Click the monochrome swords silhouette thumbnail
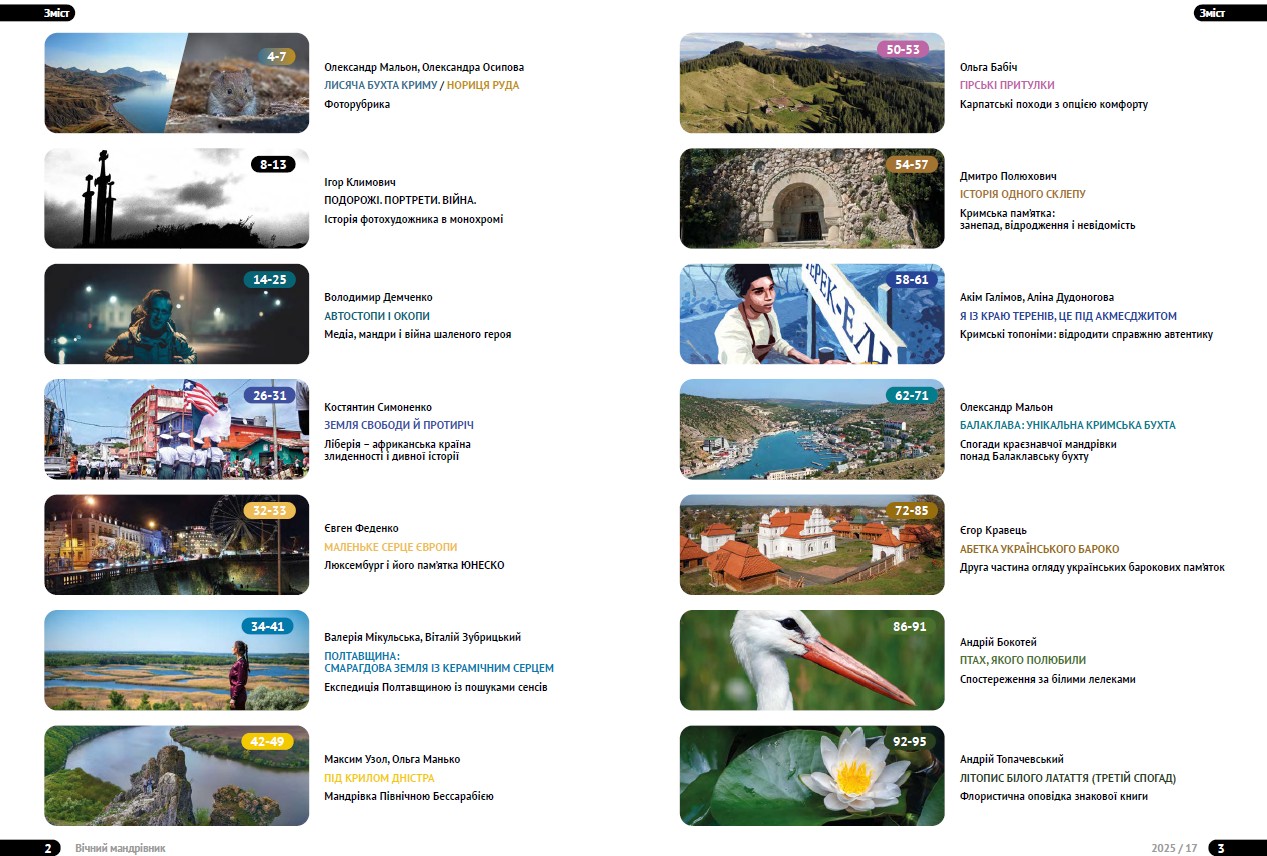 click(x=176, y=198)
